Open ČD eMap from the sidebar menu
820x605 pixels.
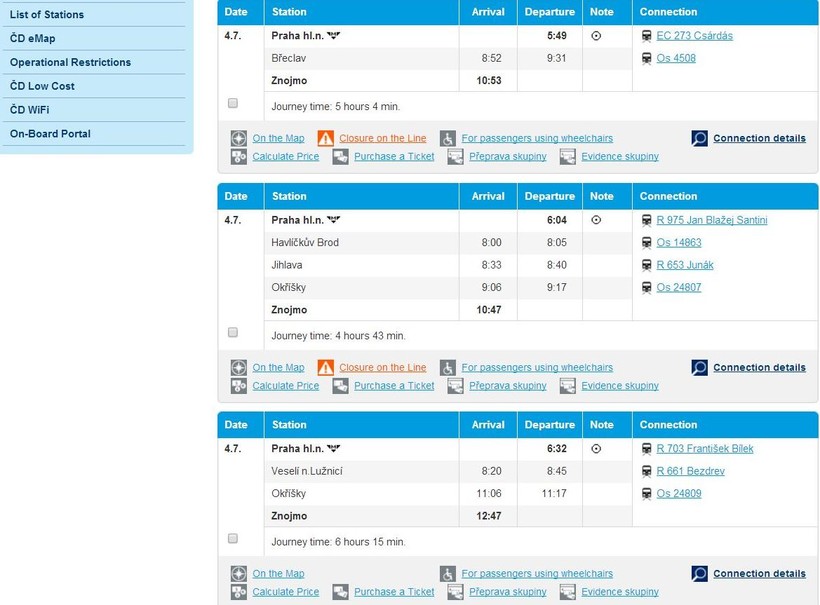coord(33,38)
